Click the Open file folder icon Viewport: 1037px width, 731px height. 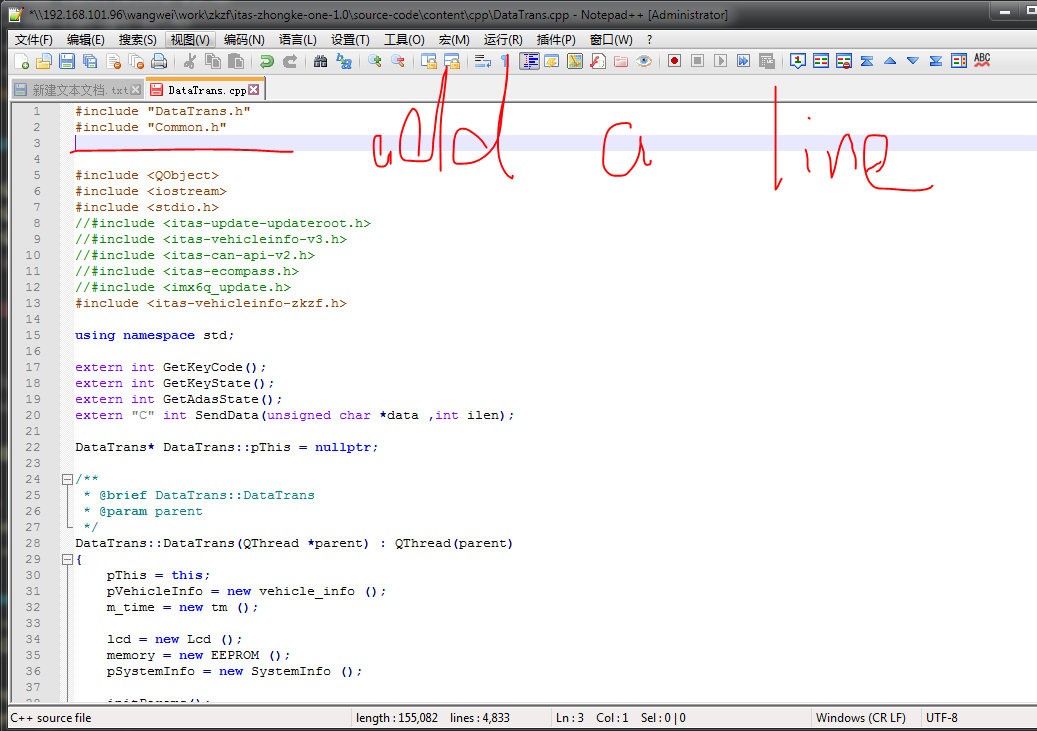[x=44, y=62]
